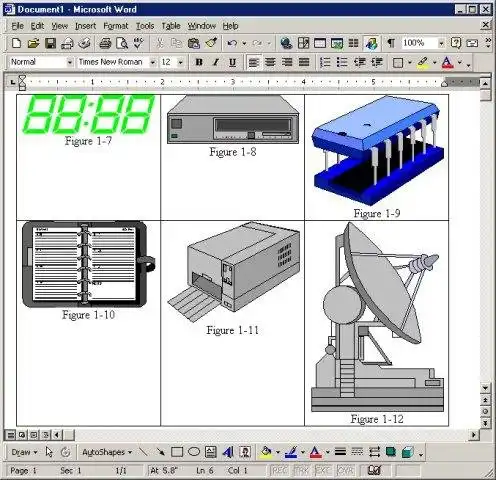The image size is (496, 480).
Task: Insert WordArt from Drawing toolbar
Action: pos(228,452)
